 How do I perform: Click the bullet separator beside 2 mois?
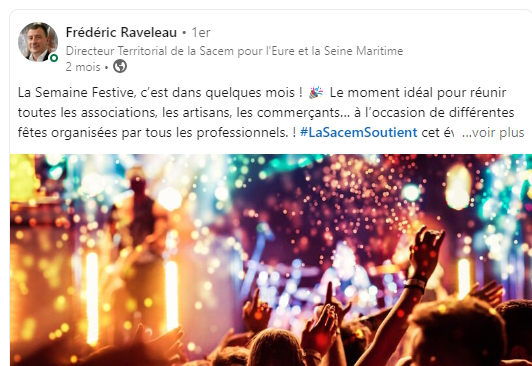(x=107, y=67)
